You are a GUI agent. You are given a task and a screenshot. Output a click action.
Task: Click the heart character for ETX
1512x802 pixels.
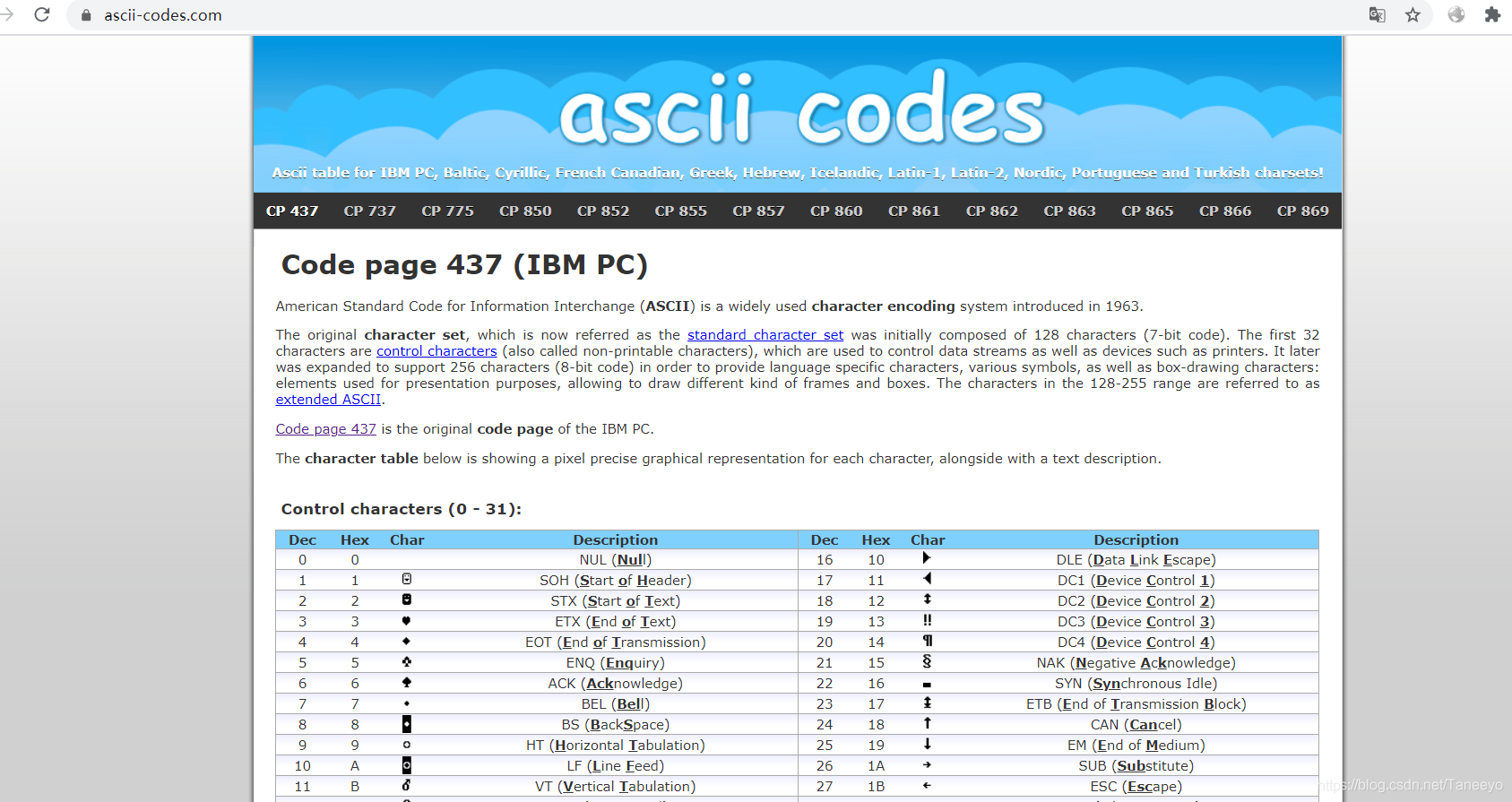(407, 620)
